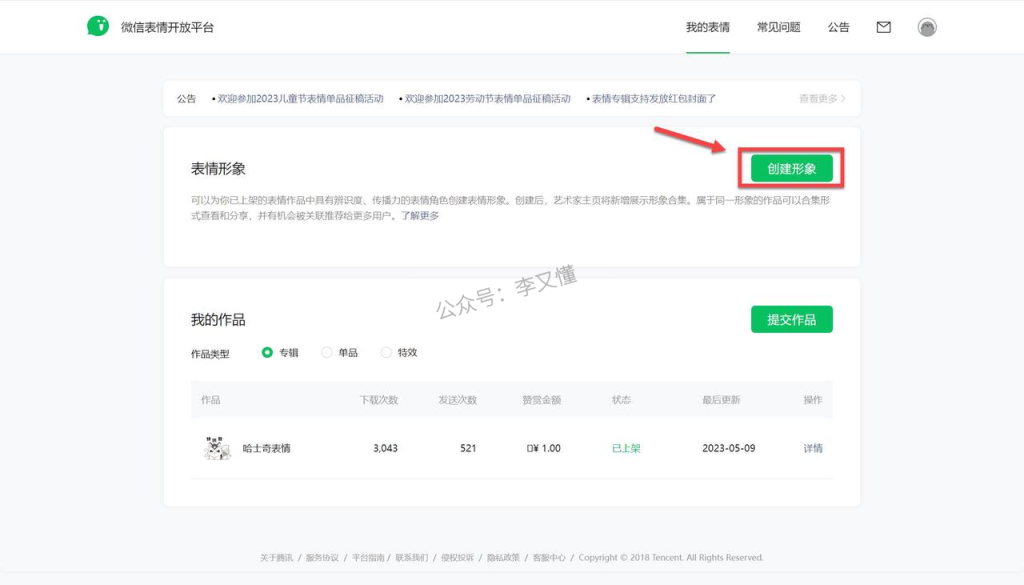The image size is (1024, 585).
Task: Open the 2023儿童节 announcement link
Action: point(300,99)
